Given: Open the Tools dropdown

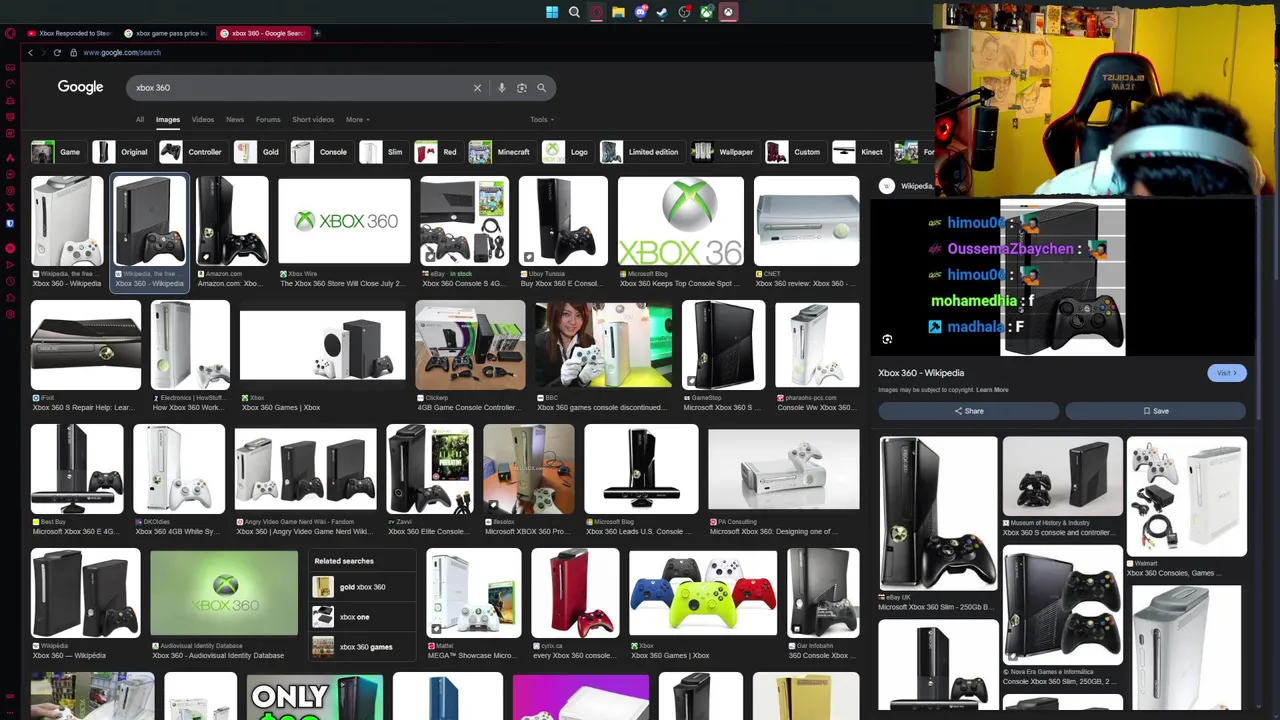Looking at the screenshot, I should pos(541,120).
